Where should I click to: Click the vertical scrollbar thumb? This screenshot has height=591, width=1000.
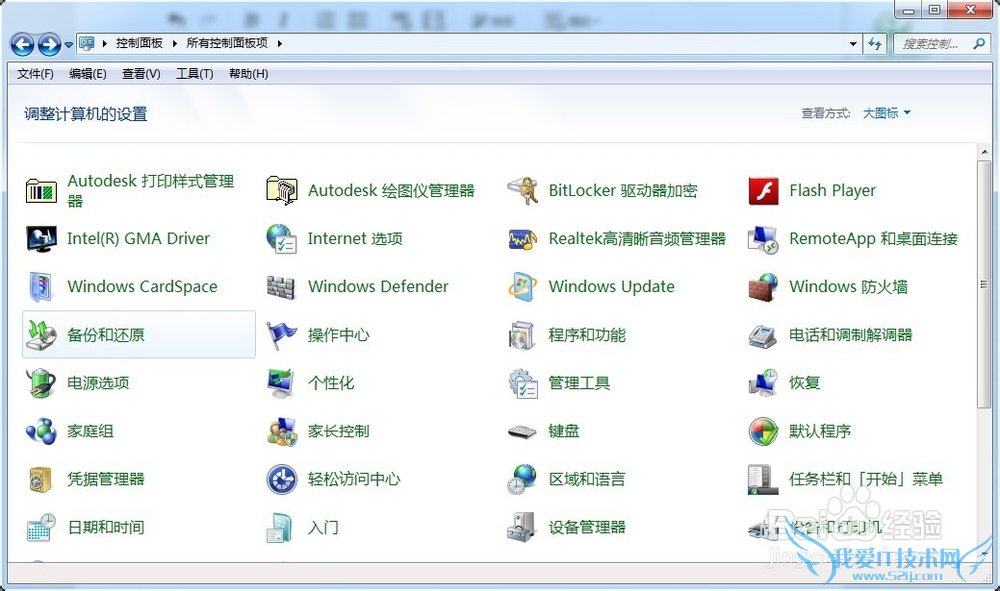tap(984, 284)
